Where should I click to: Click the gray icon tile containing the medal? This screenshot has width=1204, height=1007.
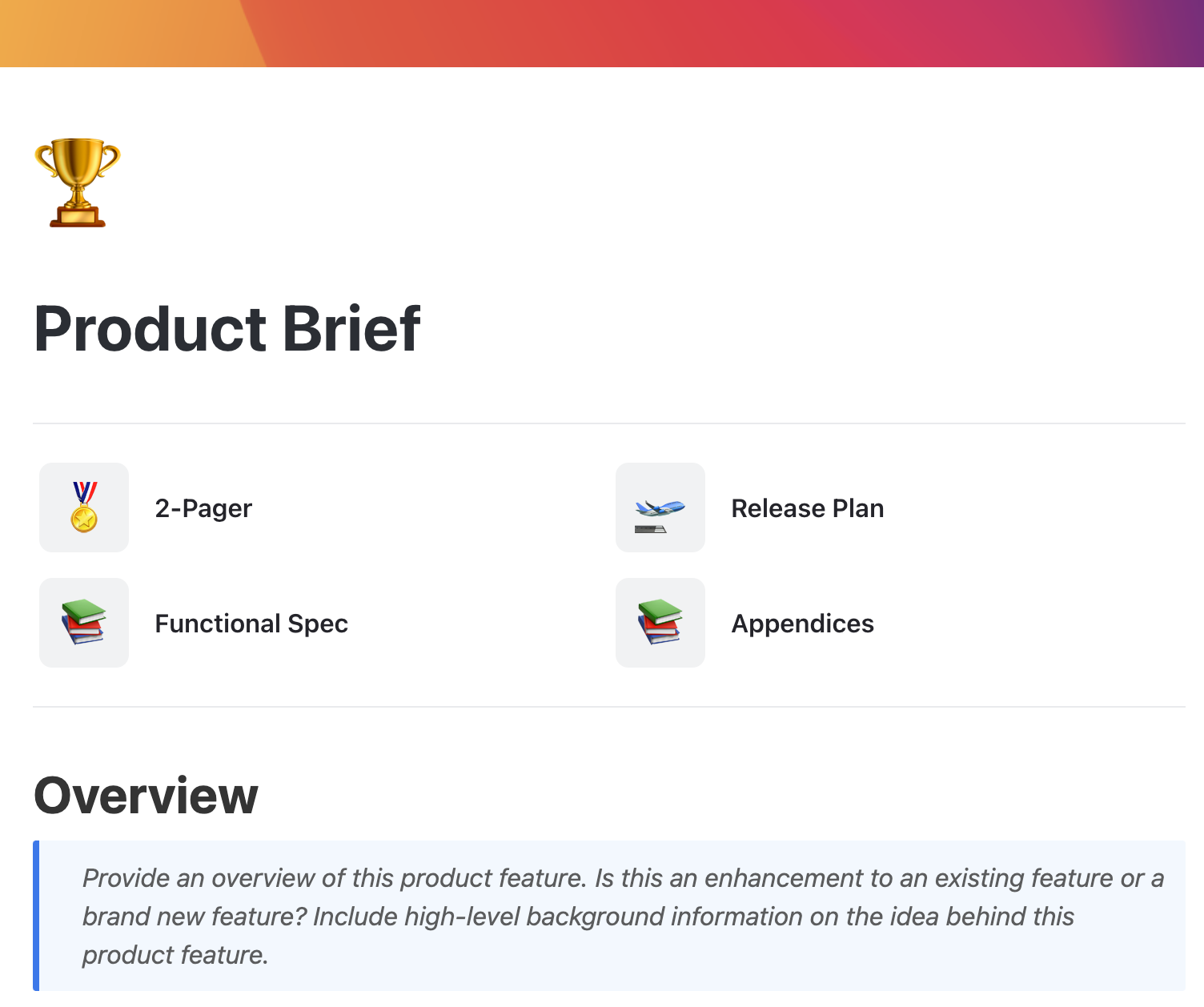83,507
